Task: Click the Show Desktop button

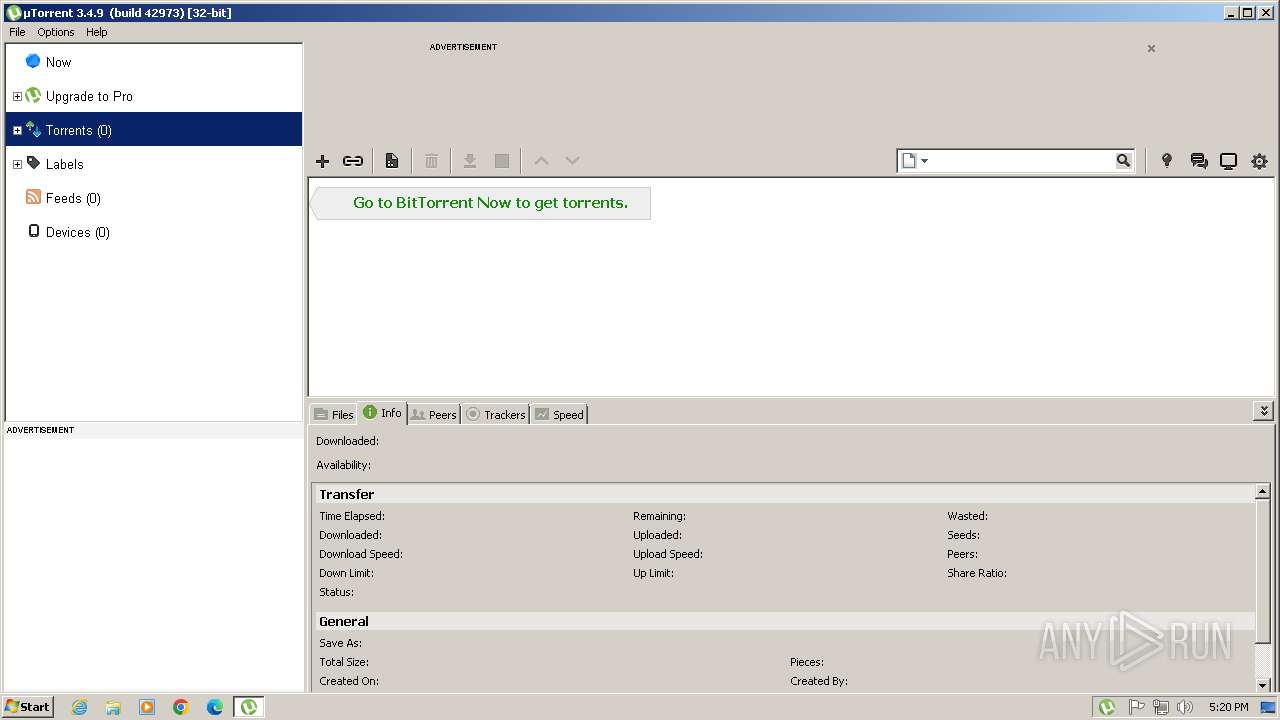Action: coord(1268,707)
